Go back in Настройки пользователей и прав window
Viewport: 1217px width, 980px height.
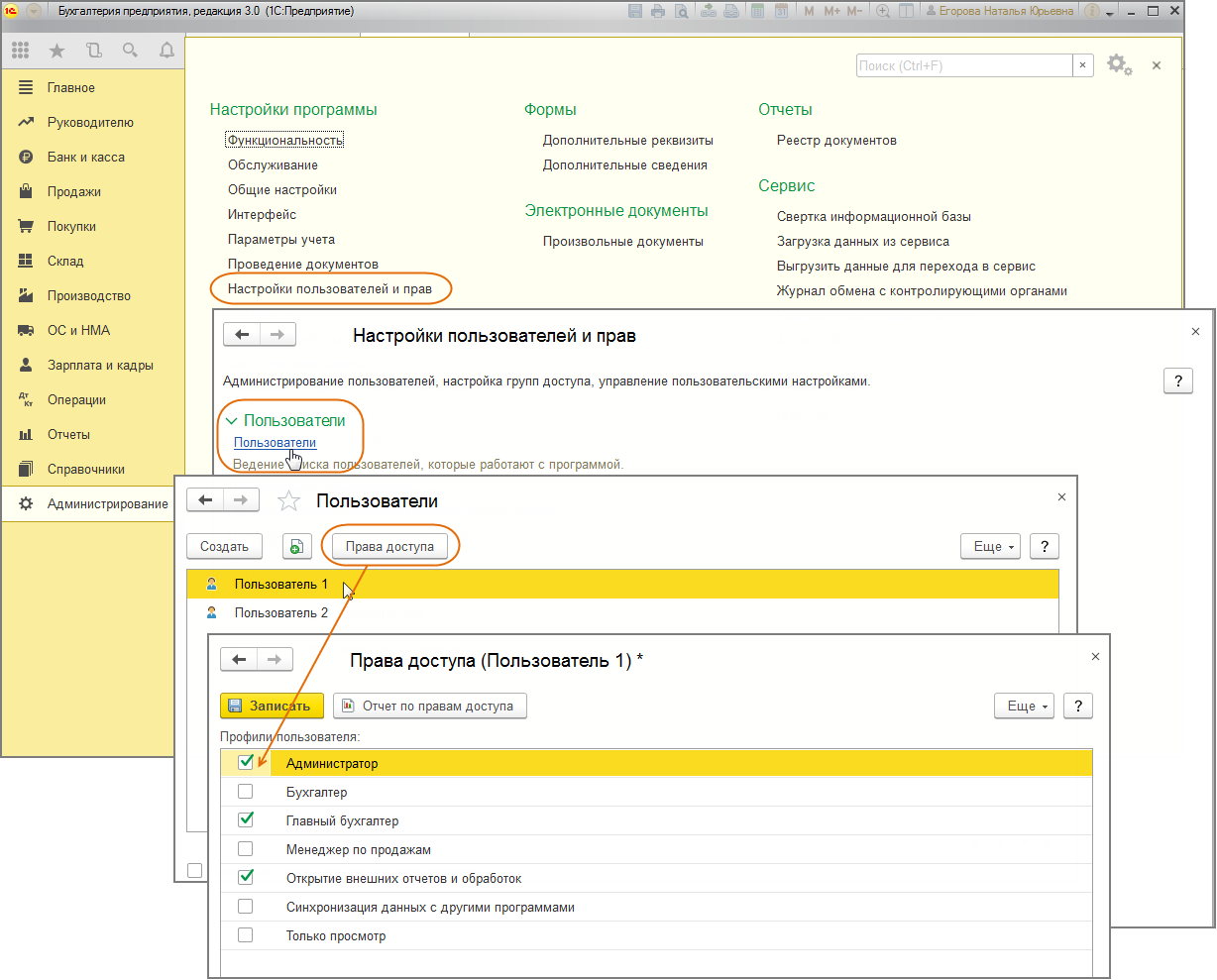click(242, 335)
